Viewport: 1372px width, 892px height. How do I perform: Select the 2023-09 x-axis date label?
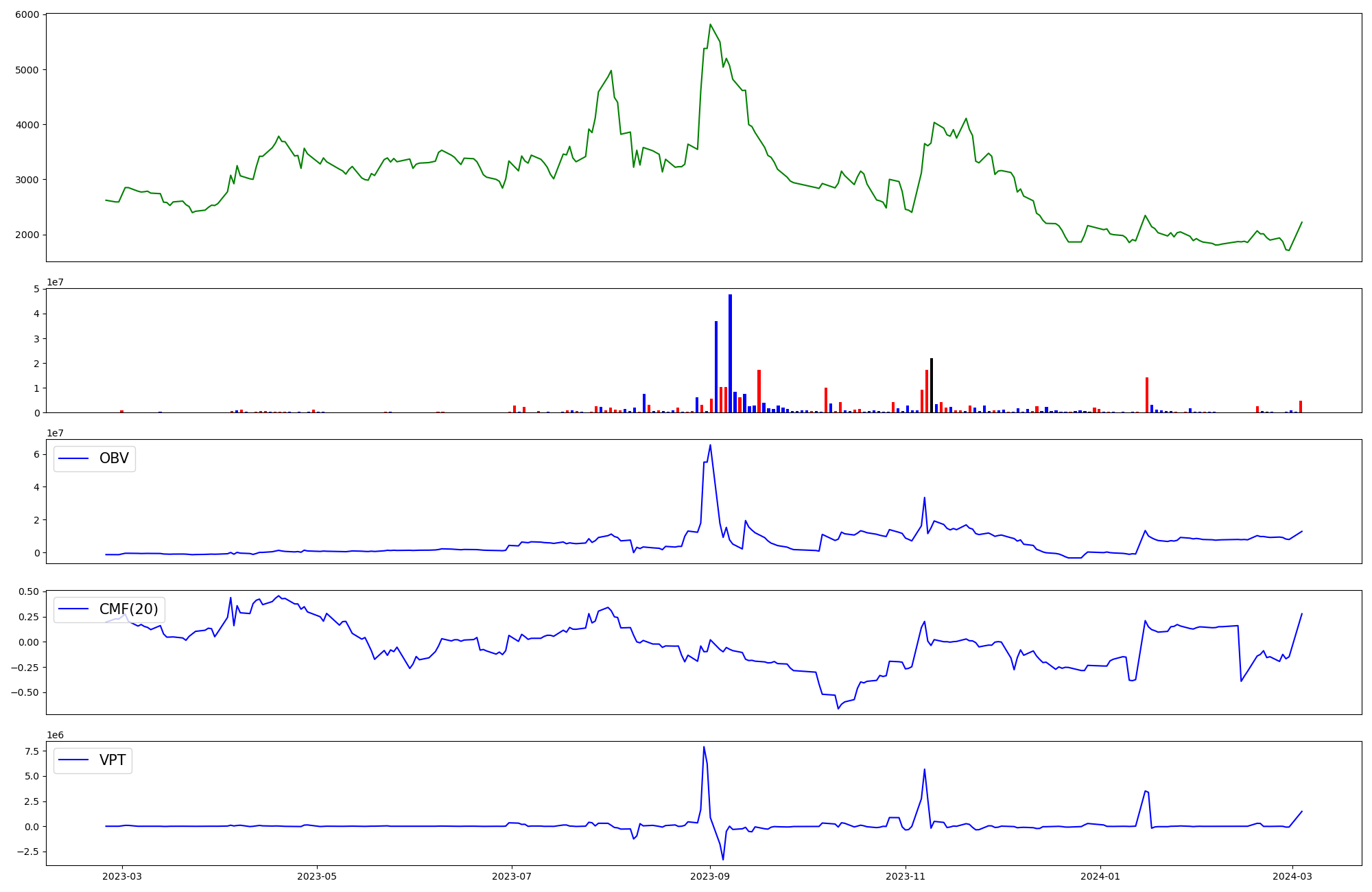[x=710, y=876]
